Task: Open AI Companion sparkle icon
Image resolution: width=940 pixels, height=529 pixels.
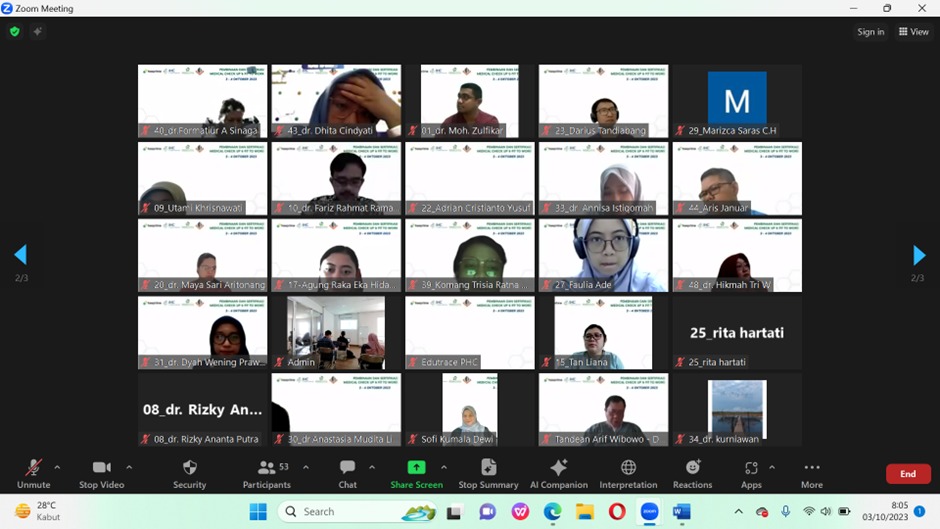Action: point(558,467)
